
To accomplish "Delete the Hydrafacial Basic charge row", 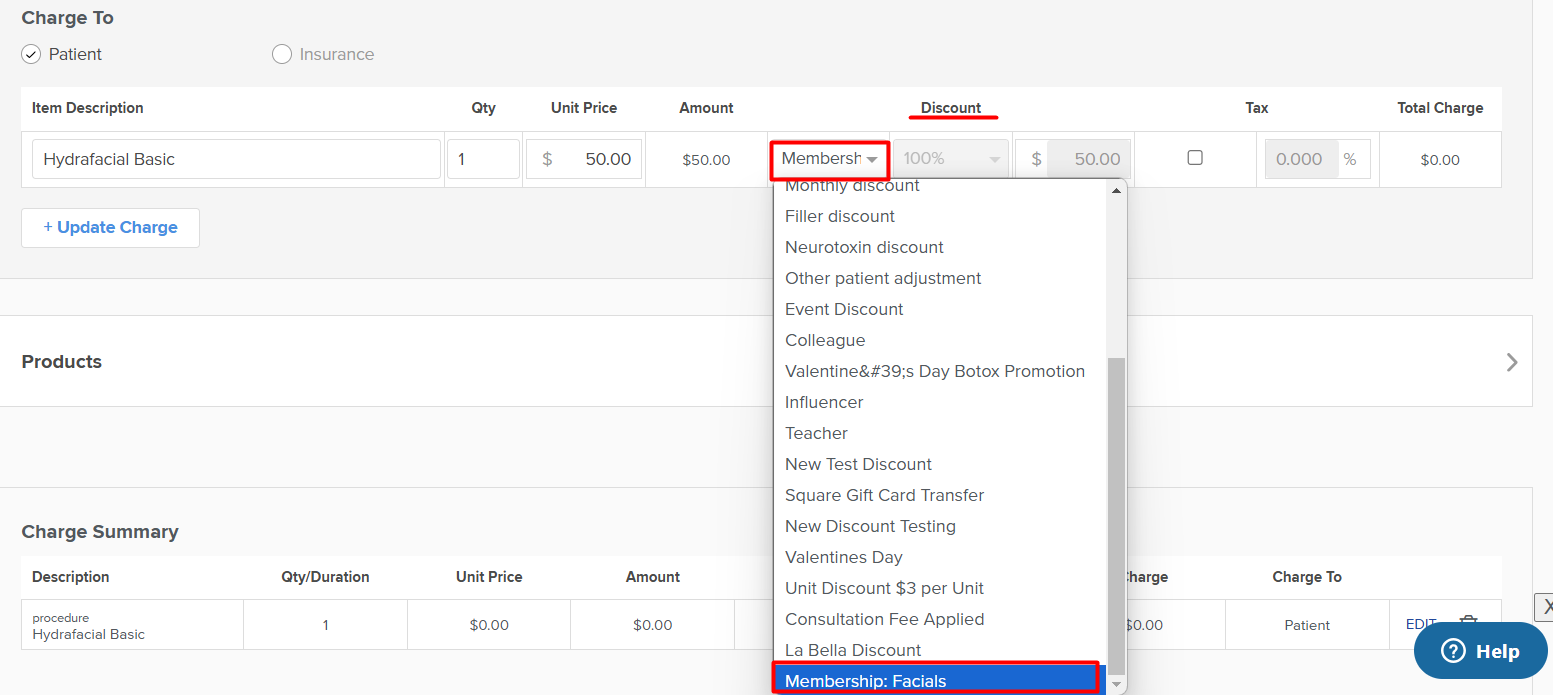I will point(1468,624).
